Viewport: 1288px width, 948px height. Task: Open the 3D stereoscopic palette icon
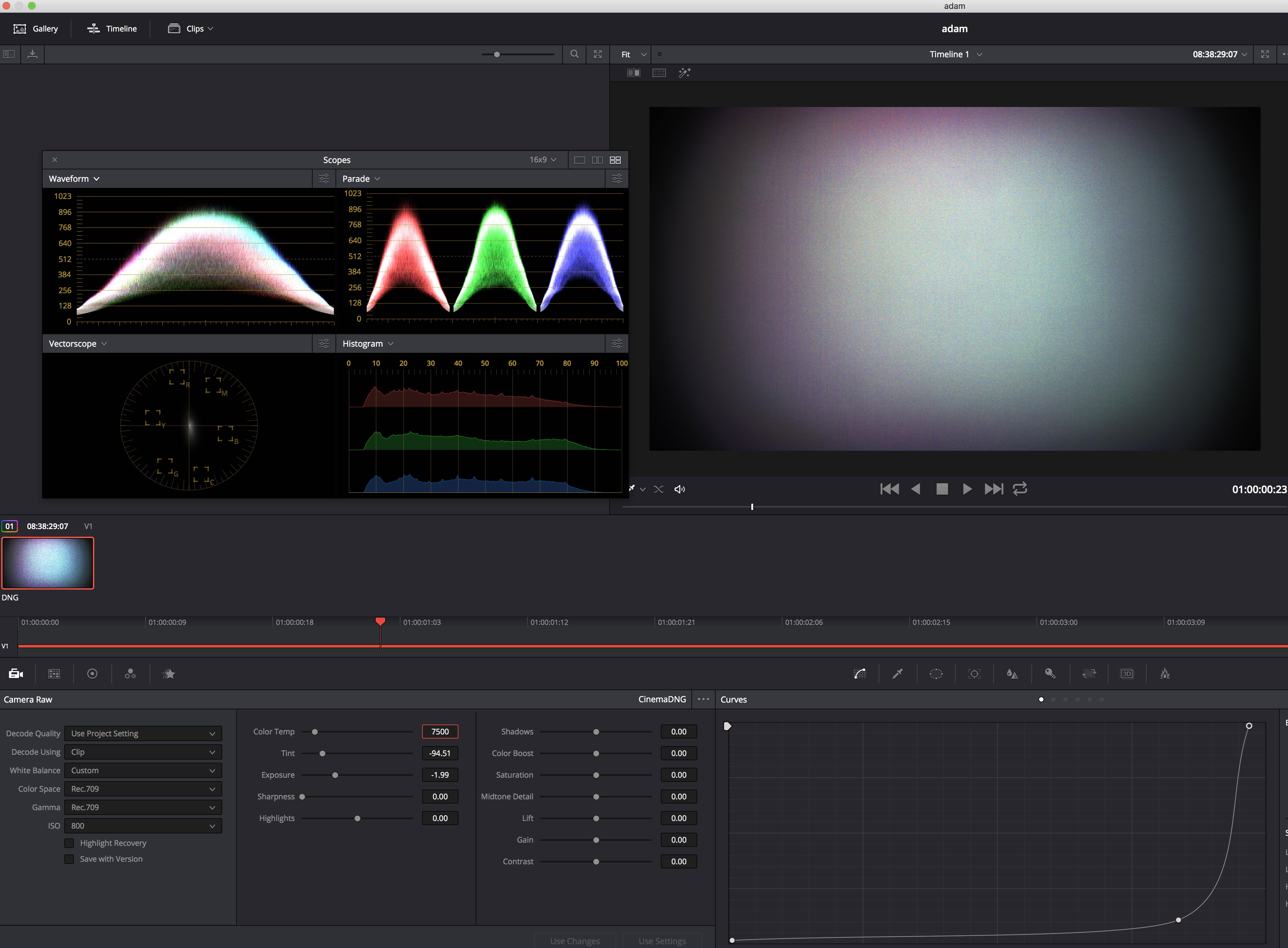(1127, 674)
